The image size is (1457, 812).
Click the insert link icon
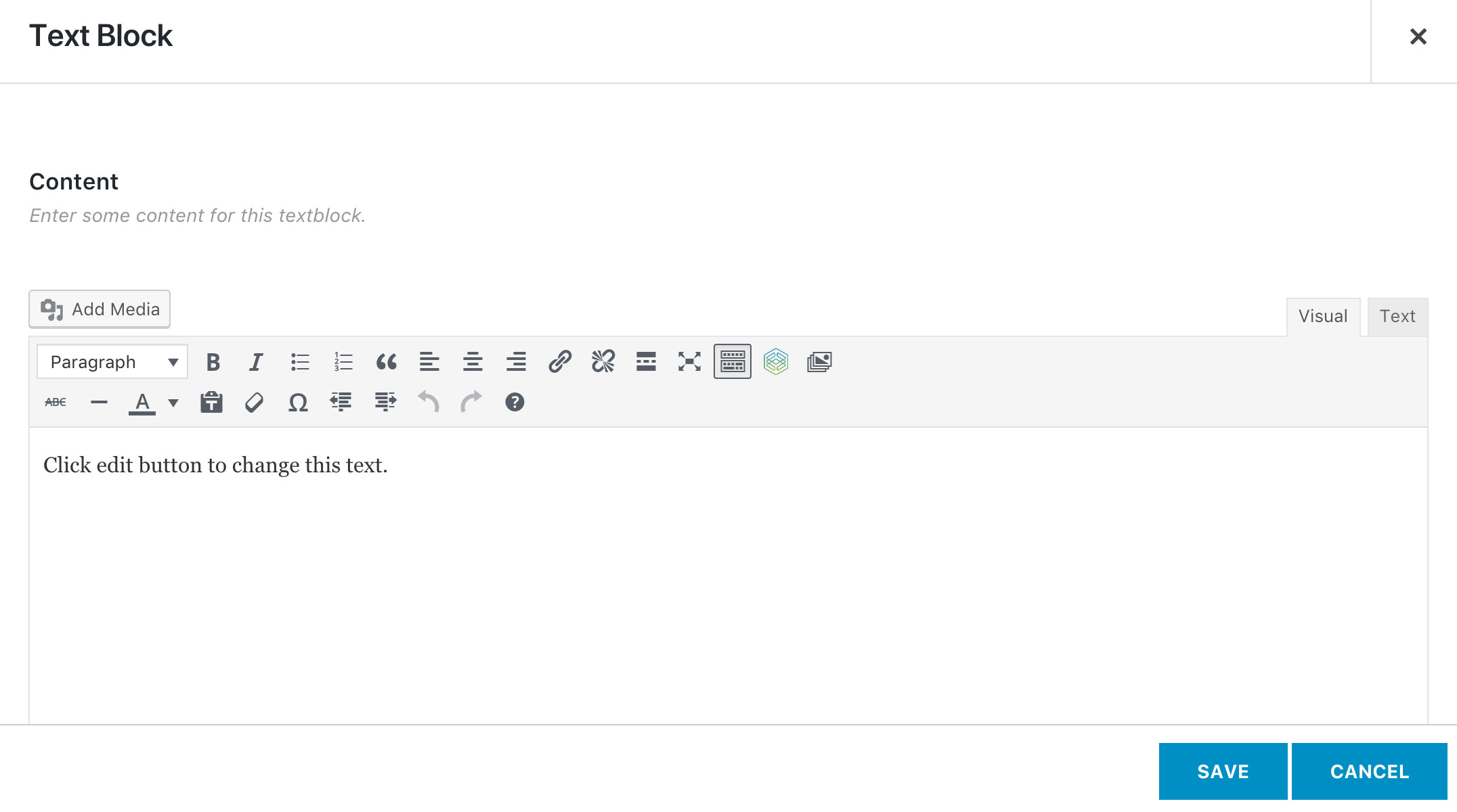(559, 361)
